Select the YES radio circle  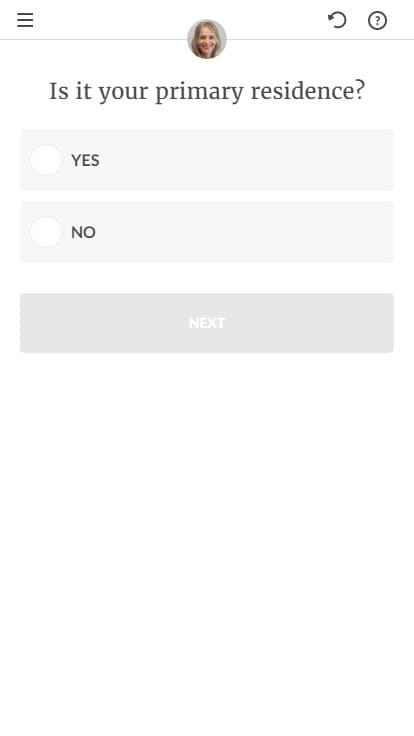(46, 160)
